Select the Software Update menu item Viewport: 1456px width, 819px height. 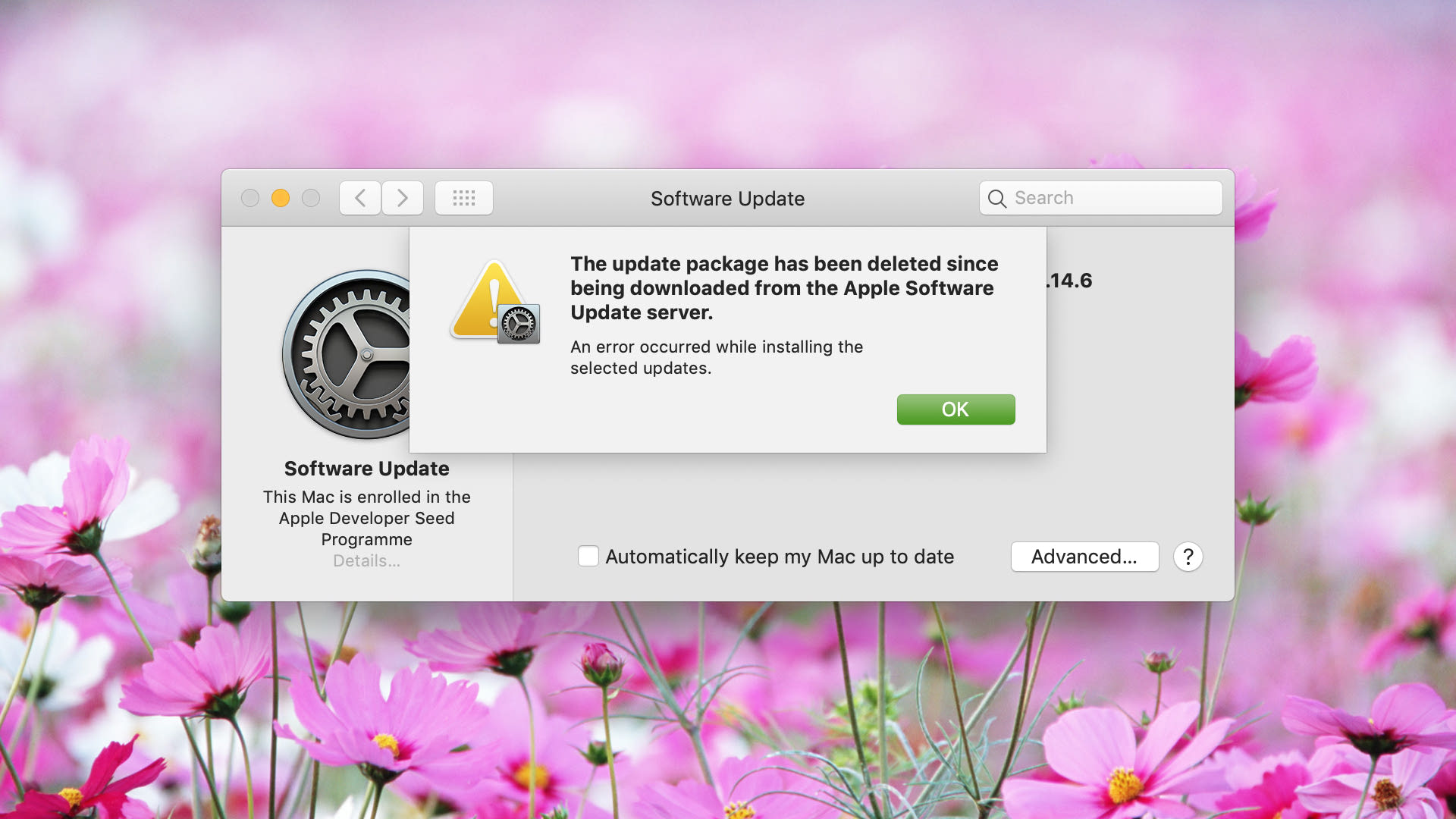[366, 468]
